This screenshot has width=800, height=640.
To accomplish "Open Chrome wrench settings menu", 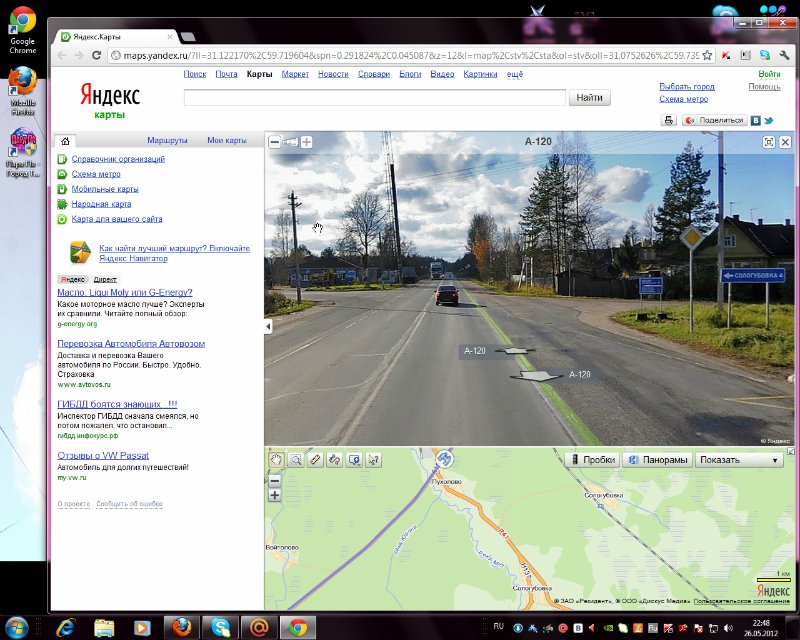I will click(784, 55).
